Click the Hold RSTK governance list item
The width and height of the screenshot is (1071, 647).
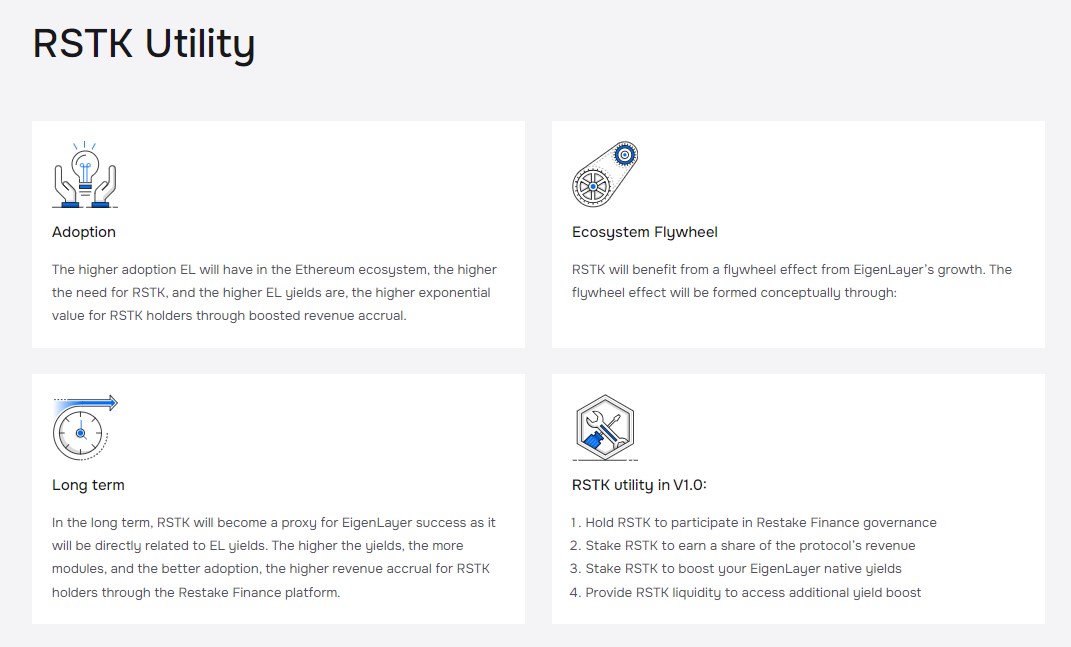click(753, 523)
